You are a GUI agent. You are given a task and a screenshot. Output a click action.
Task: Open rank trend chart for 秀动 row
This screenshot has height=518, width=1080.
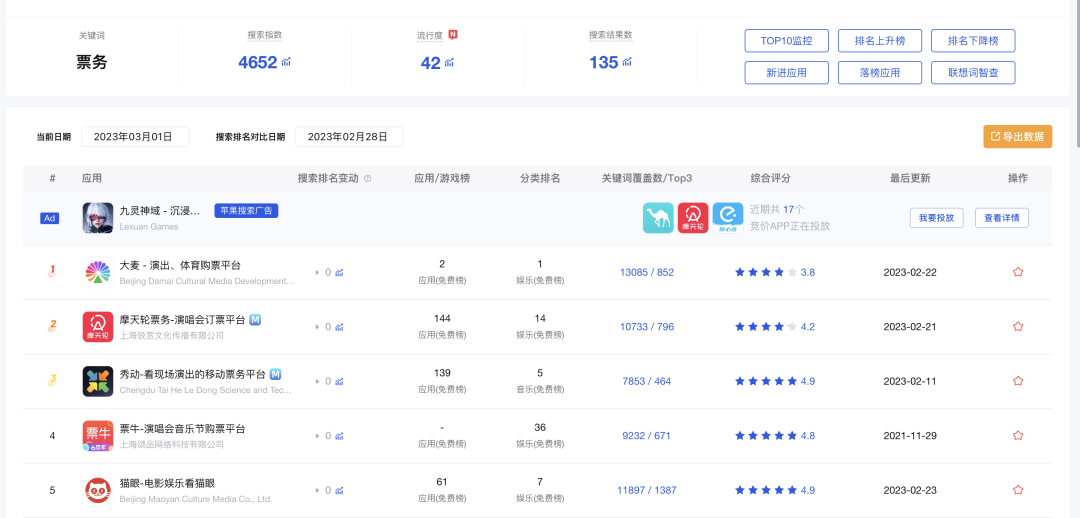[x=339, y=382]
